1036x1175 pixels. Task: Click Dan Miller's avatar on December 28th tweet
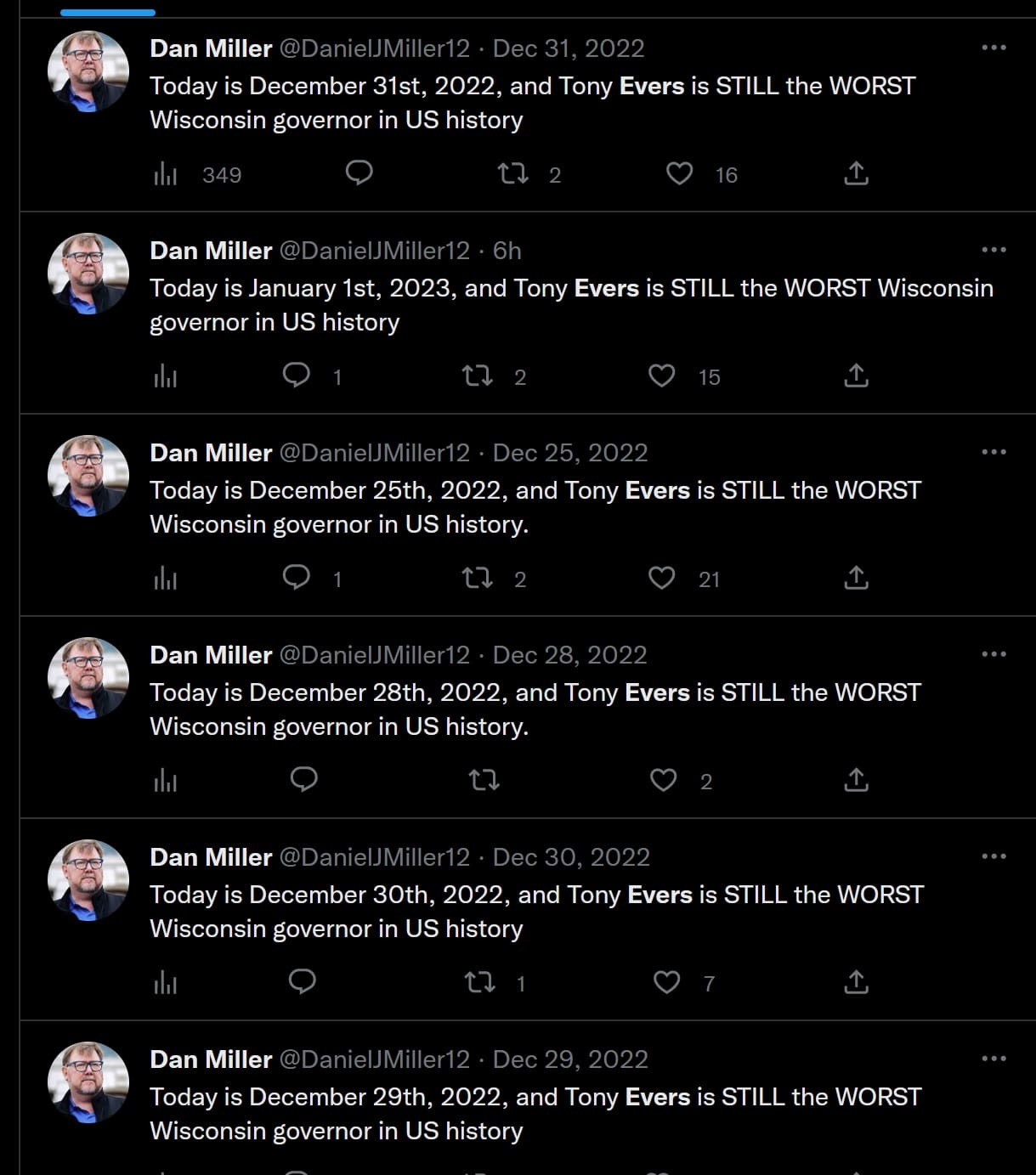point(88,678)
